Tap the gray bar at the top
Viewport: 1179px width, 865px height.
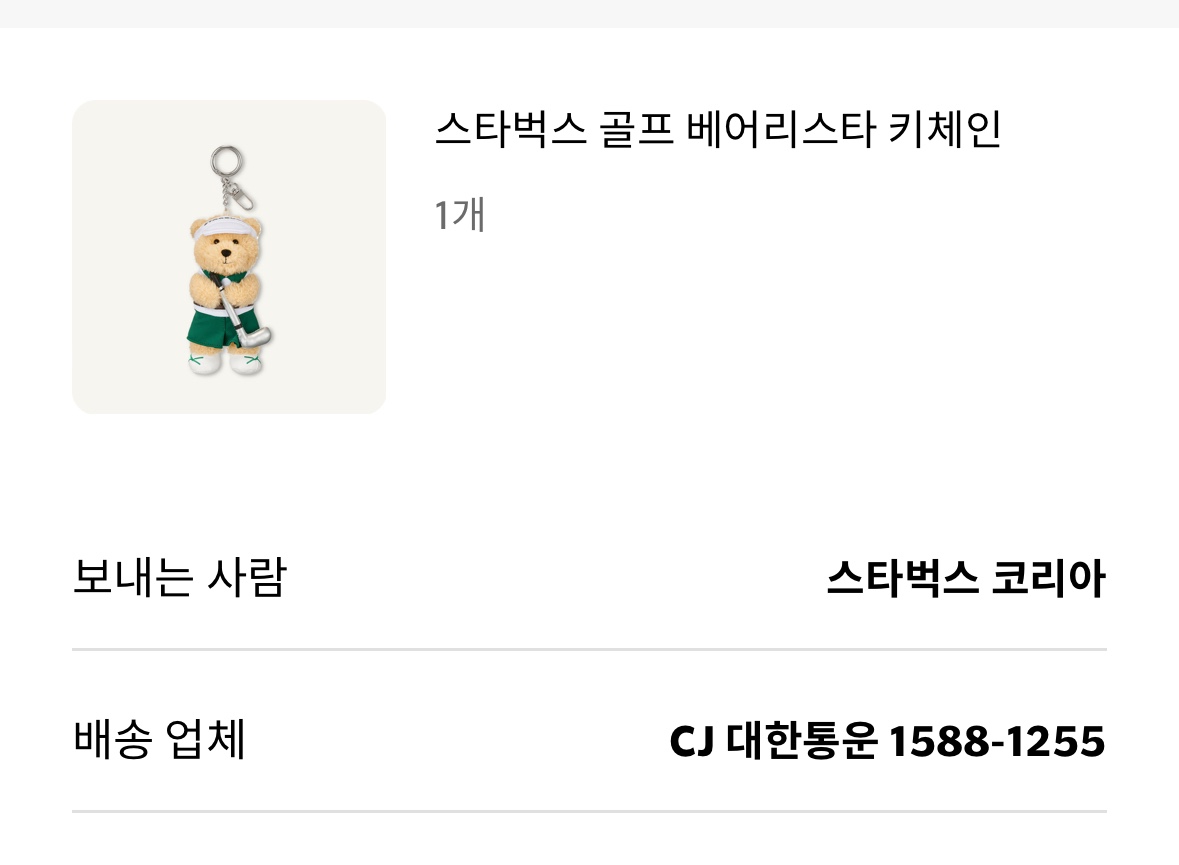(x=590, y=14)
